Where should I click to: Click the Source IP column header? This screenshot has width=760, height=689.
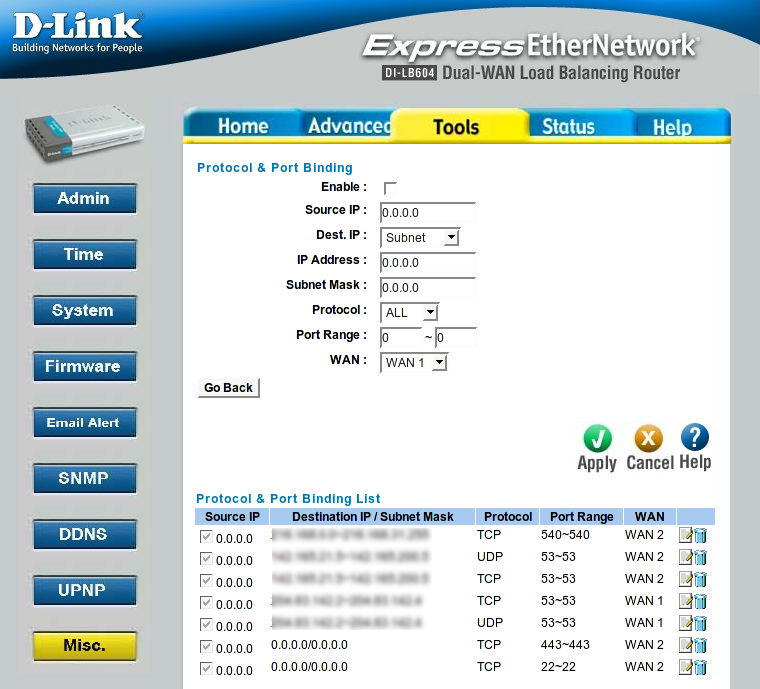[x=233, y=517]
